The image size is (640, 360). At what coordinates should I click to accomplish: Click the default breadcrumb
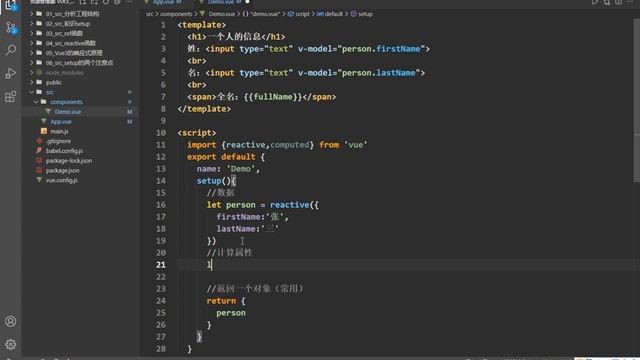(333, 14)
